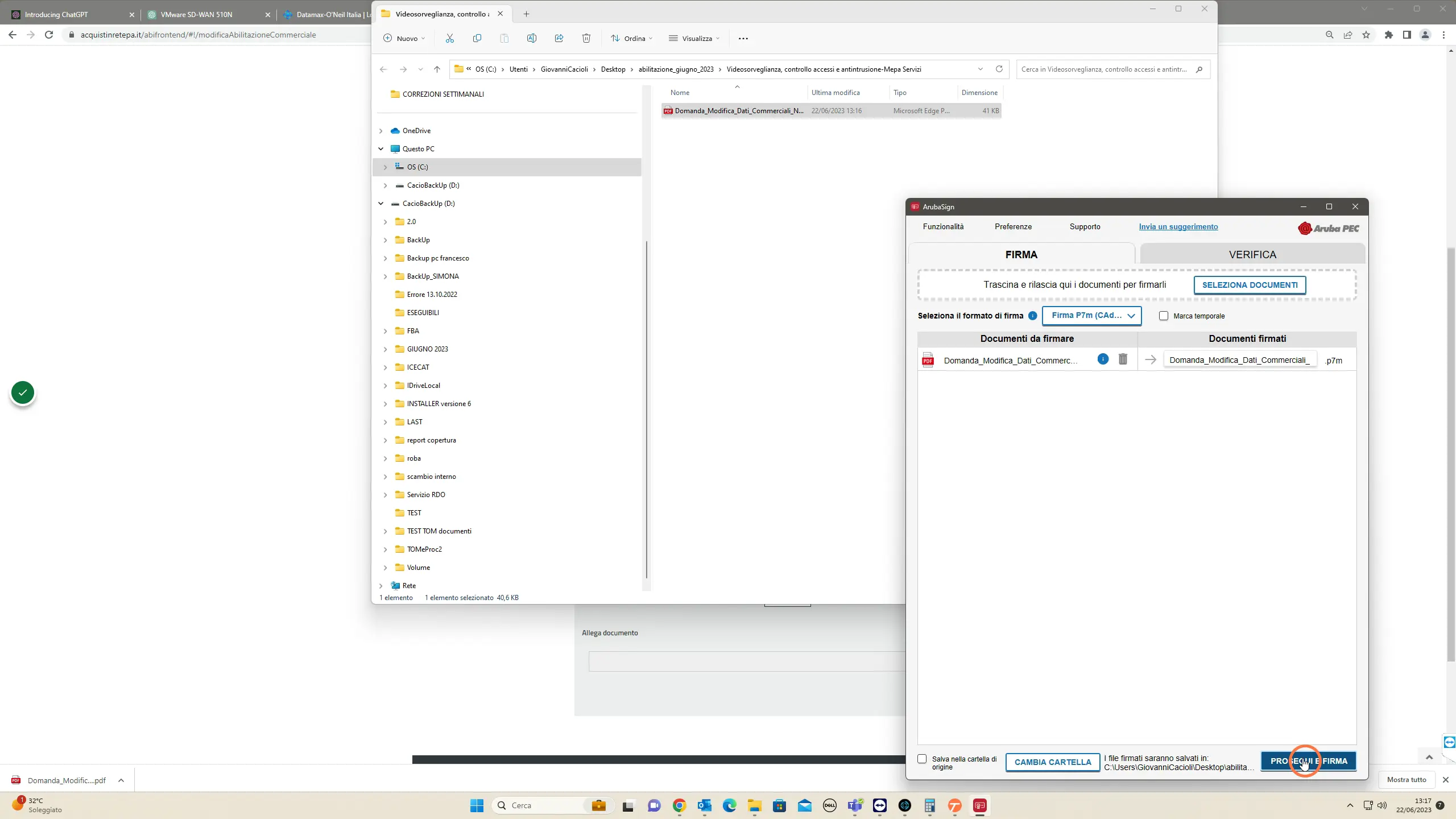The height and width of the screenshot is (819, 1456).
Task: Open the Visualizza dropdown in Explorer
Action: click(x=694, y=38)
